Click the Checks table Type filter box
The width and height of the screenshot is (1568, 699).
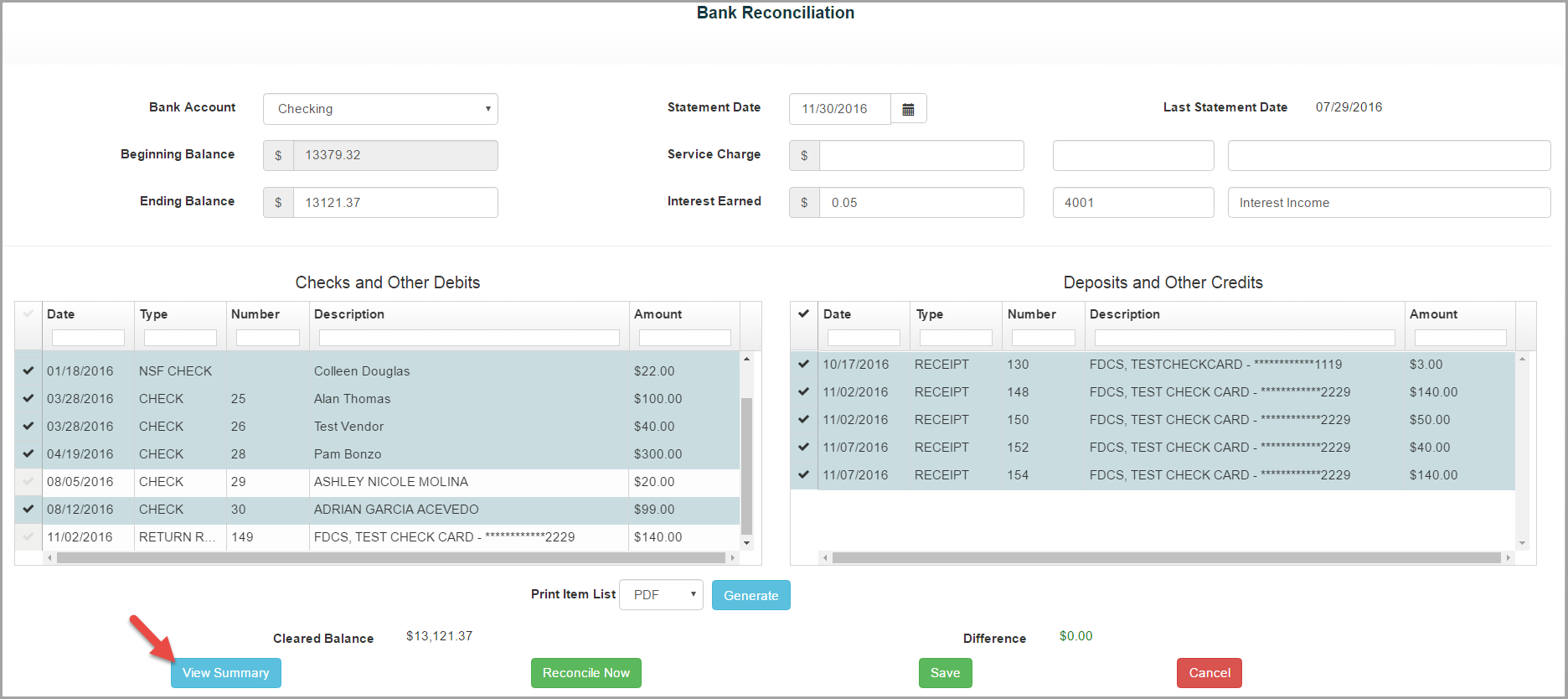point(180,338)
